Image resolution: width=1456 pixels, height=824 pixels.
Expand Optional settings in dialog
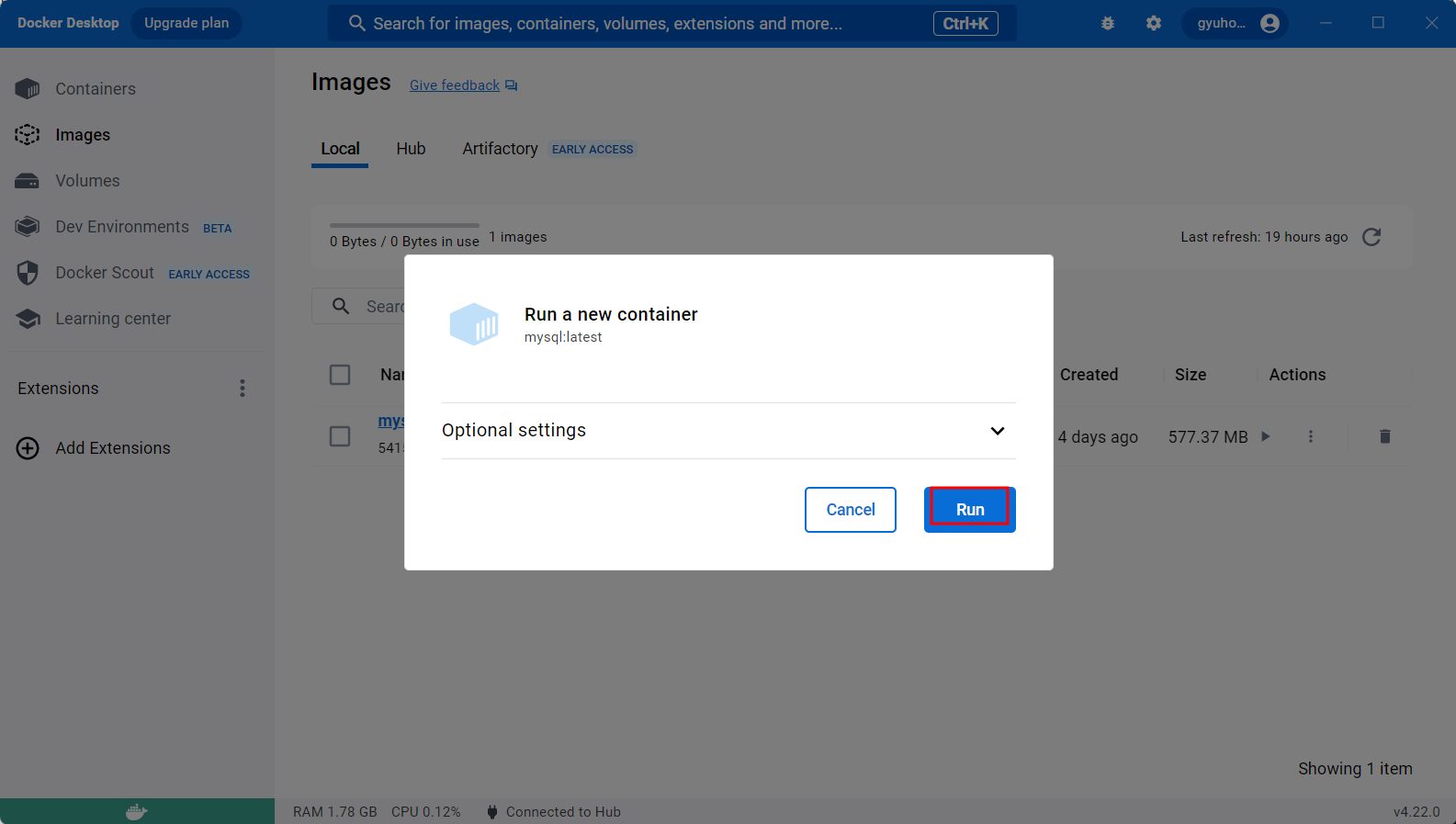(728, 431)
